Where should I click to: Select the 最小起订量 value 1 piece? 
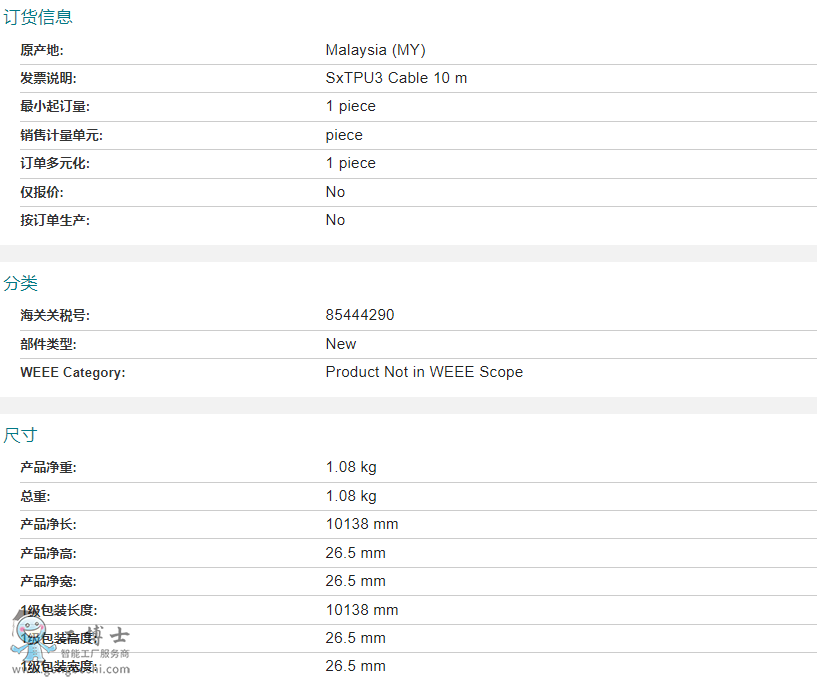(351, 106)
